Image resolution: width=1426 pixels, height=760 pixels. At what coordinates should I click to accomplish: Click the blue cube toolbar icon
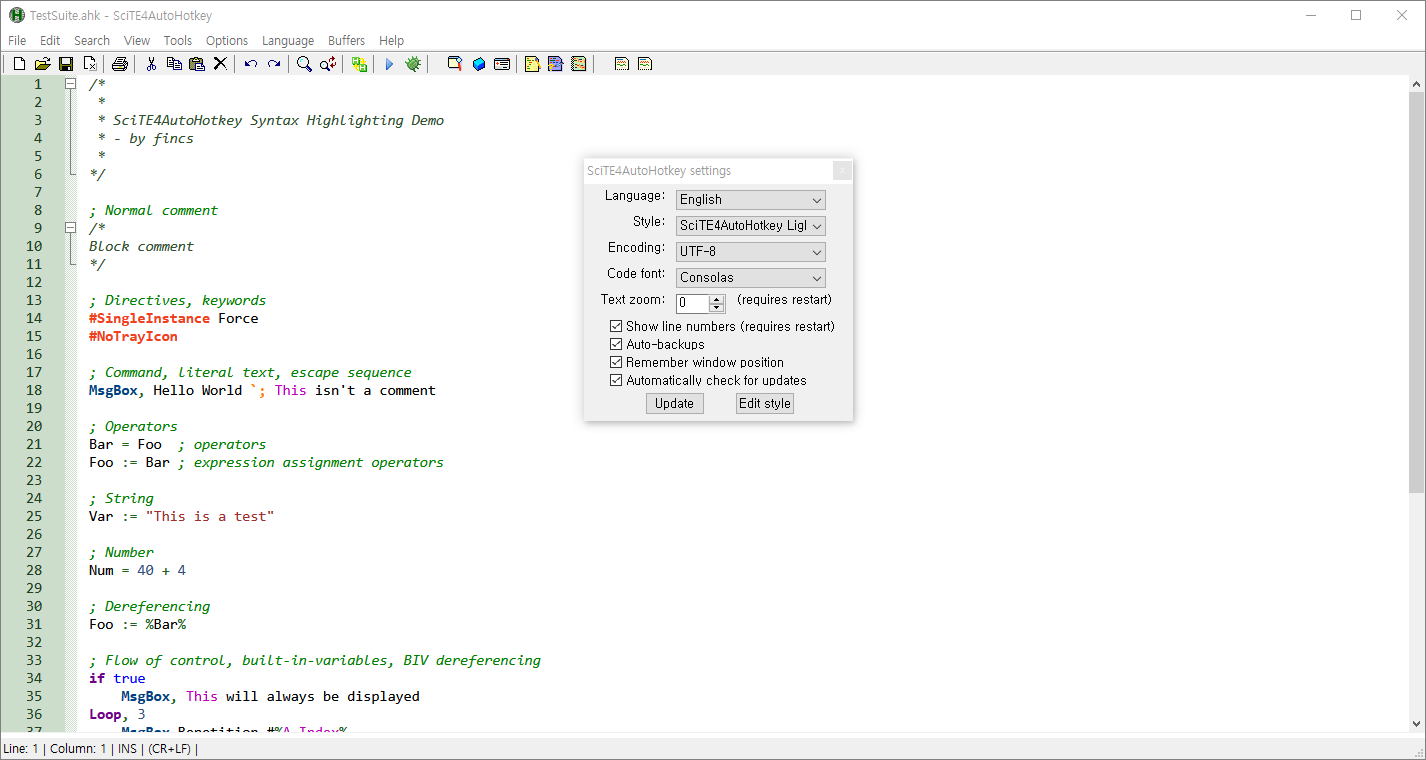(479, 64)
